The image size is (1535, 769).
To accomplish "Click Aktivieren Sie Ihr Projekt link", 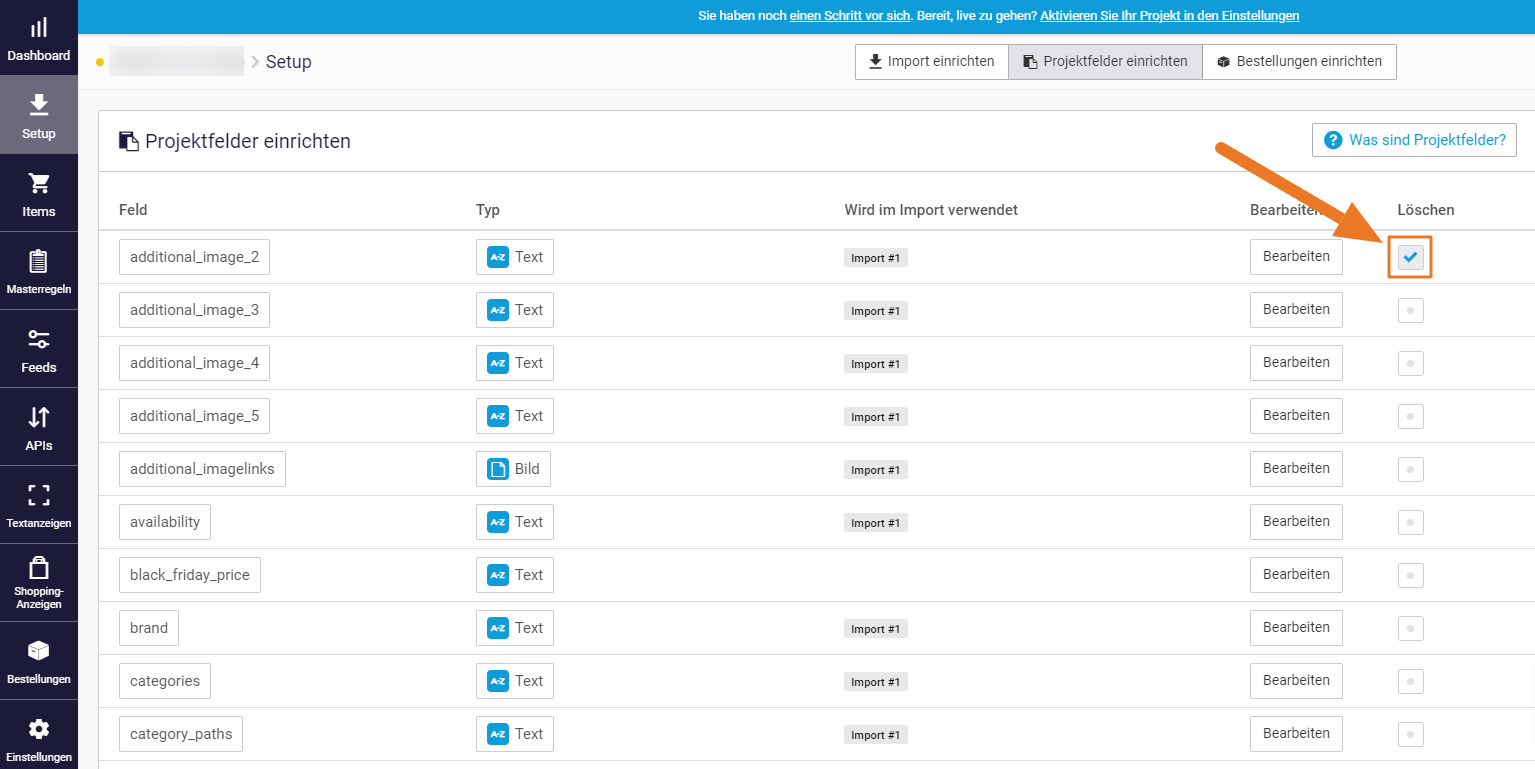I will [1169, 15].
